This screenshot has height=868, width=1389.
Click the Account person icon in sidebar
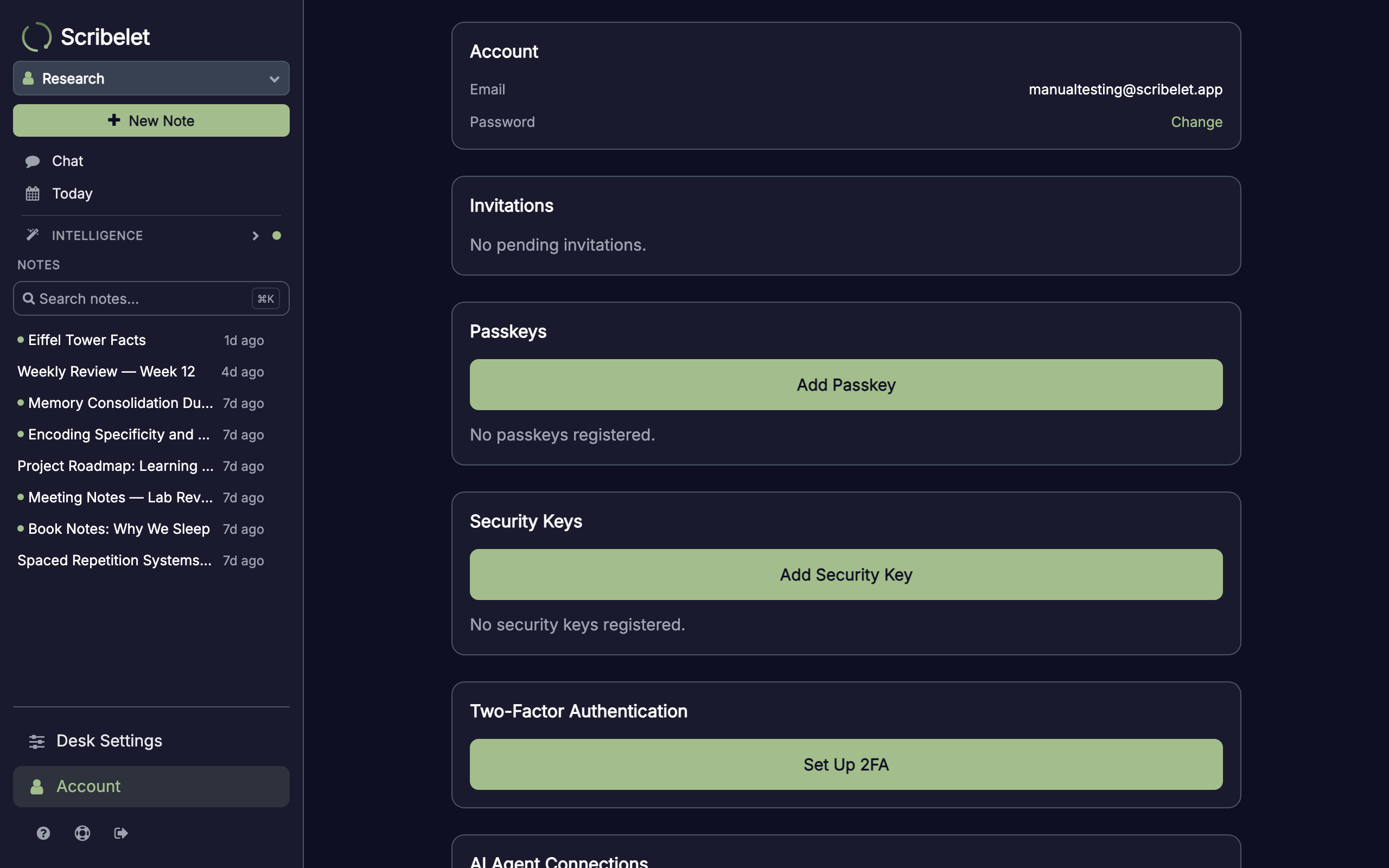[37, 787]
